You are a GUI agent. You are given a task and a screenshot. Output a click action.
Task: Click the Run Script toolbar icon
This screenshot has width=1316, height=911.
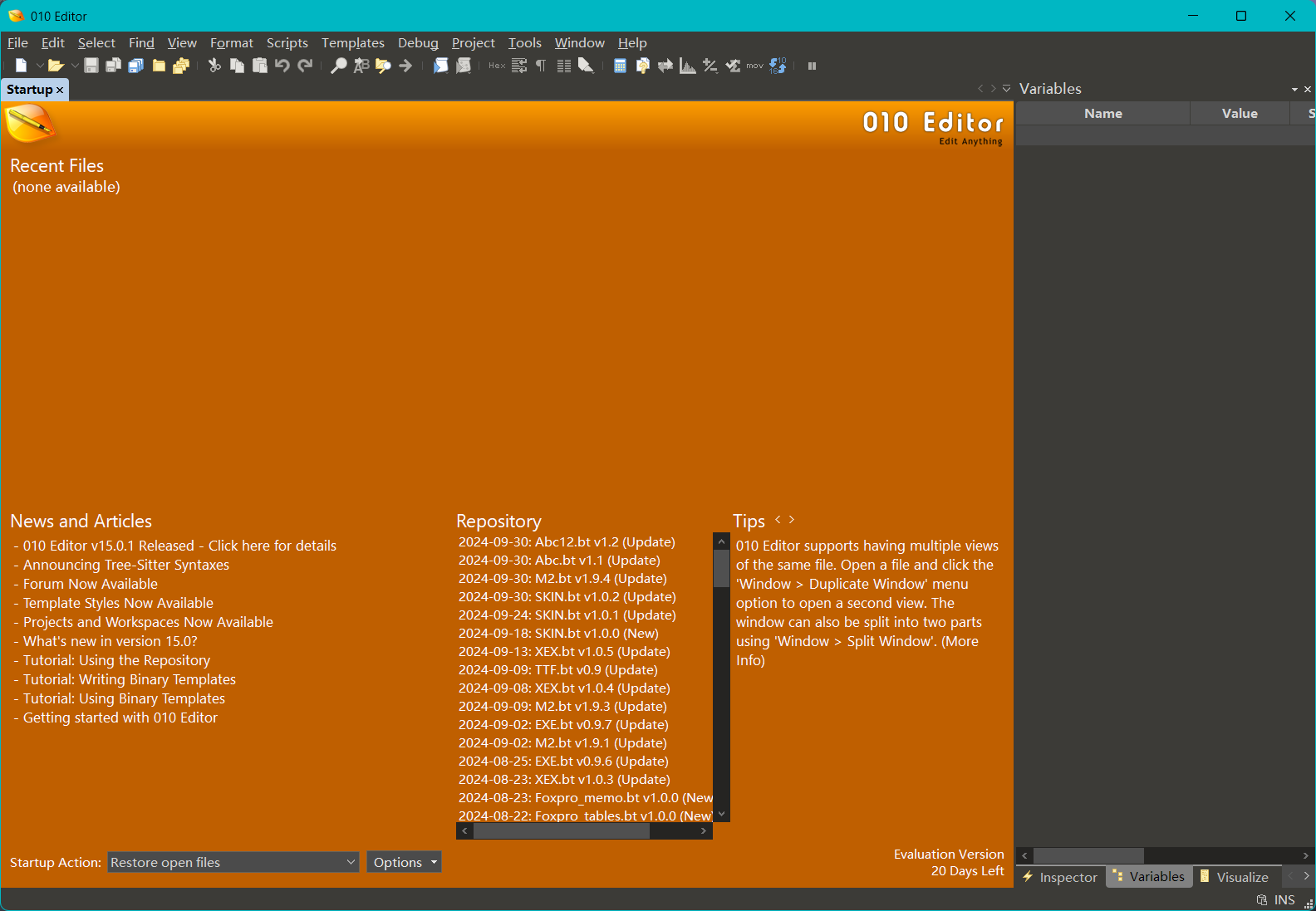(x=440, y=66)
